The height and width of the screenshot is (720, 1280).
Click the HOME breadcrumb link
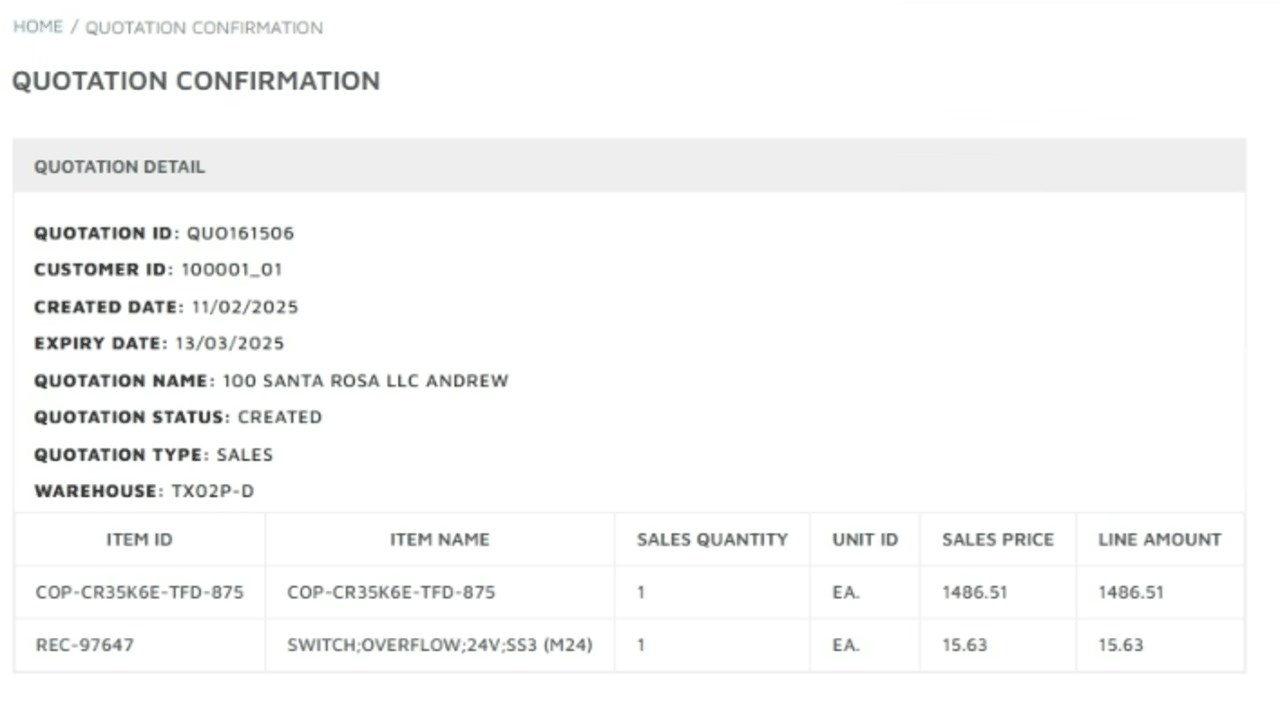38,27
